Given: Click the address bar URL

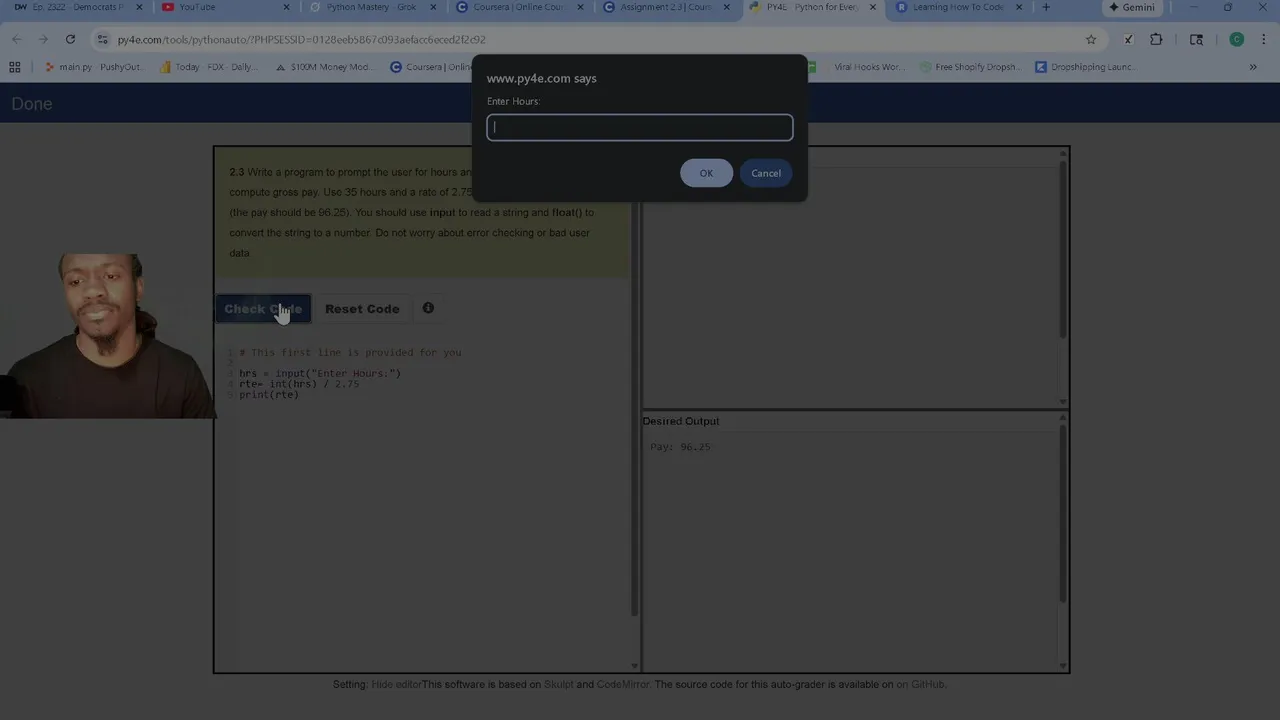Looking at the screenshot, I should (x=301, y=39).
